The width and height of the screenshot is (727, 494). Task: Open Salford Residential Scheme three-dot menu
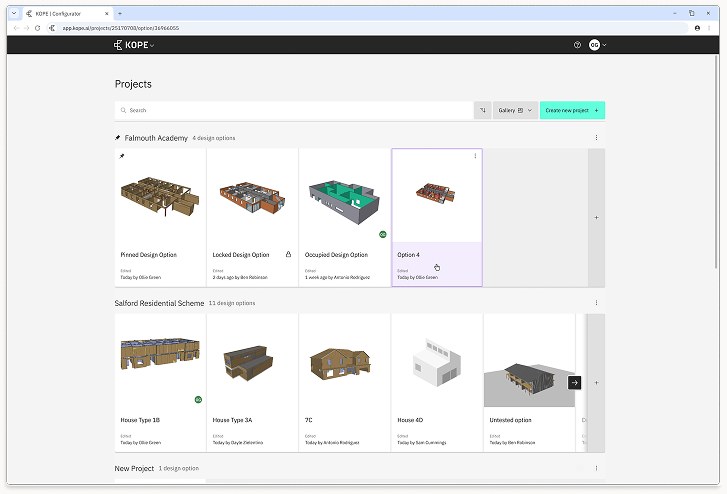(596, 303)
